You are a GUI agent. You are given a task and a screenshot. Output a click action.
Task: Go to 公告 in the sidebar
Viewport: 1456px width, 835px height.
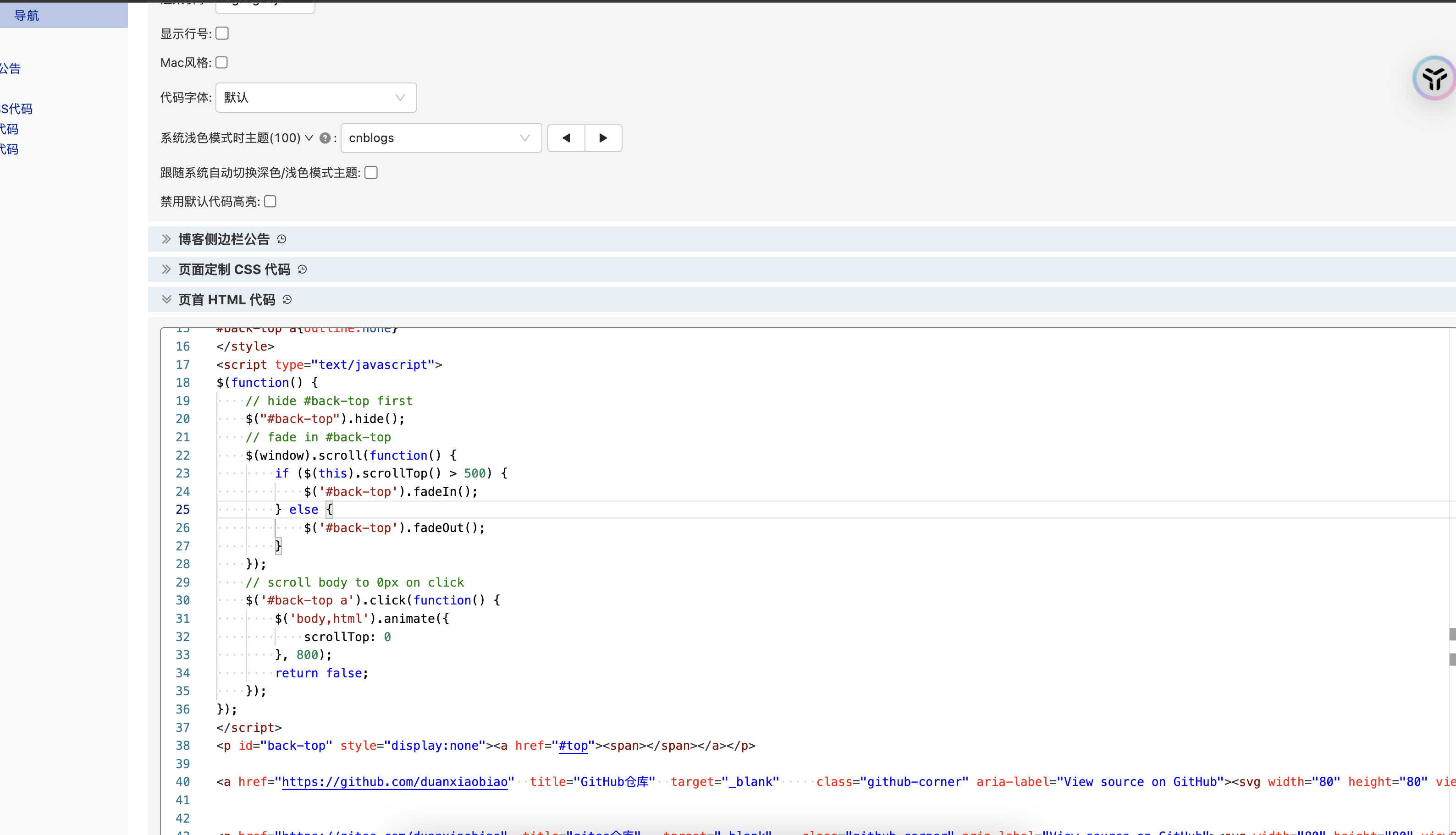click(11, 69)
